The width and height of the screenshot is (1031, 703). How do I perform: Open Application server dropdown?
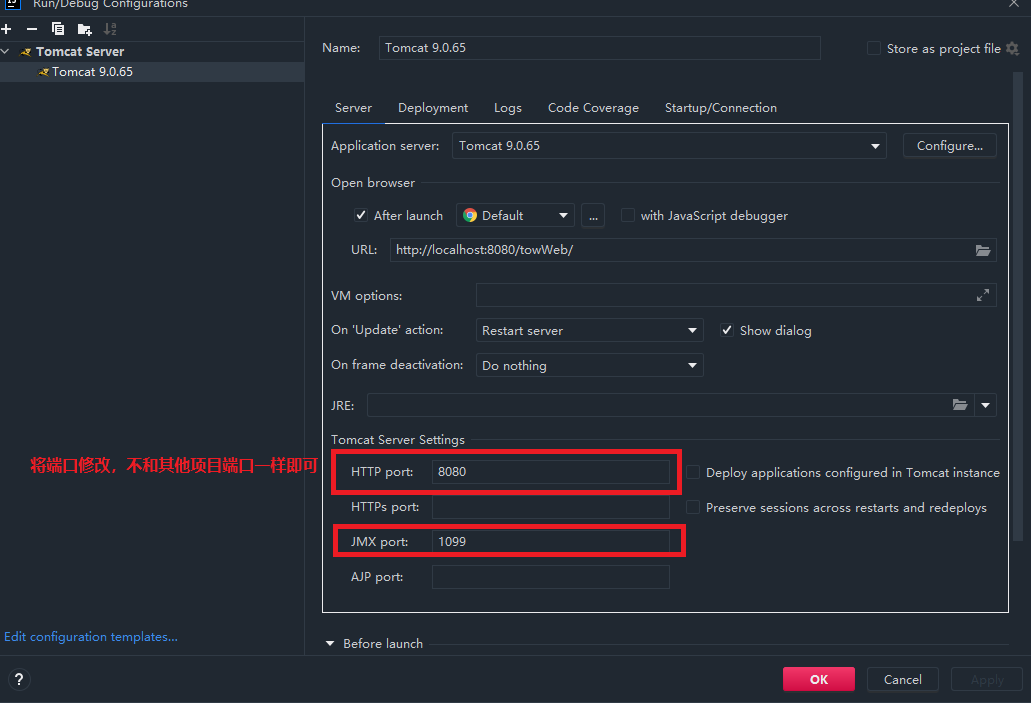point(669,145)
